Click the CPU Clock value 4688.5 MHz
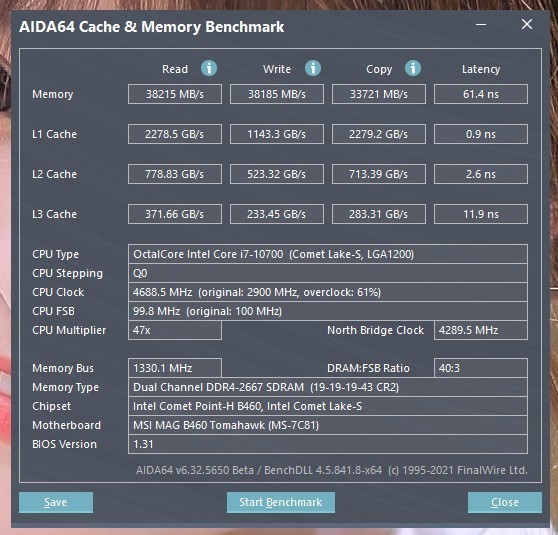This screenshot has width=558, height=535. pos(328,292)
